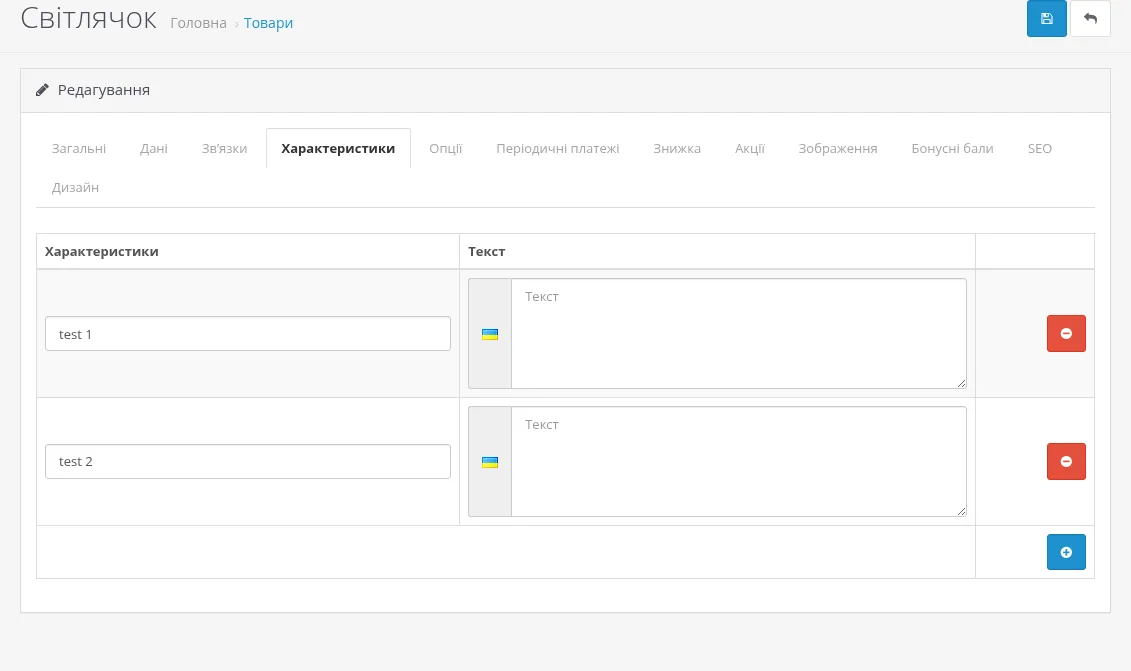Screen dimensions: 1131x671
Task: Go to Головна breadcrumb link
Action: (x=198, y=23)
